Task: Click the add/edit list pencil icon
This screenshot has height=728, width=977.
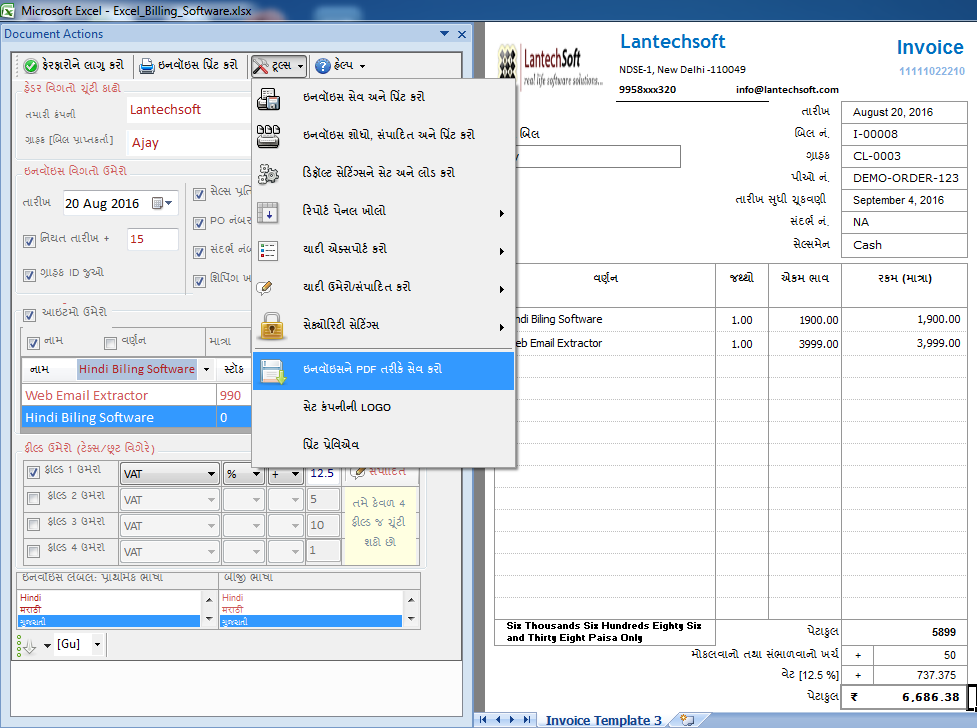Action: click(x=265, y=288)
